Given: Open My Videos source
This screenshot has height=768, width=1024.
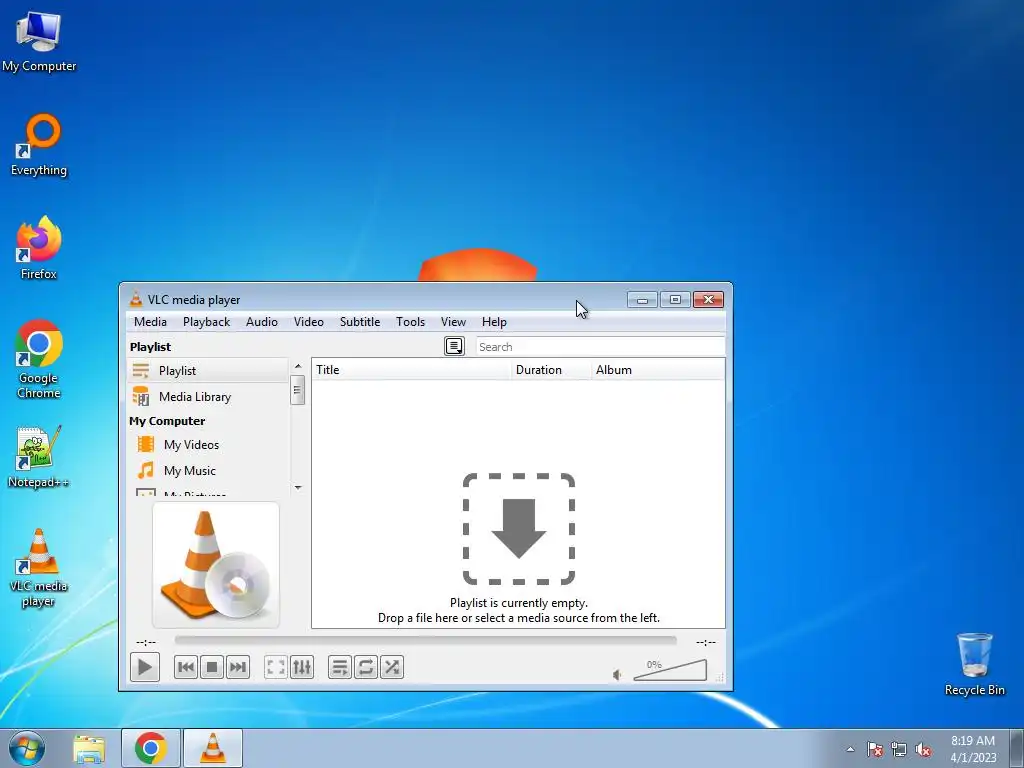Looking at the screenshot, I should 208,445.
